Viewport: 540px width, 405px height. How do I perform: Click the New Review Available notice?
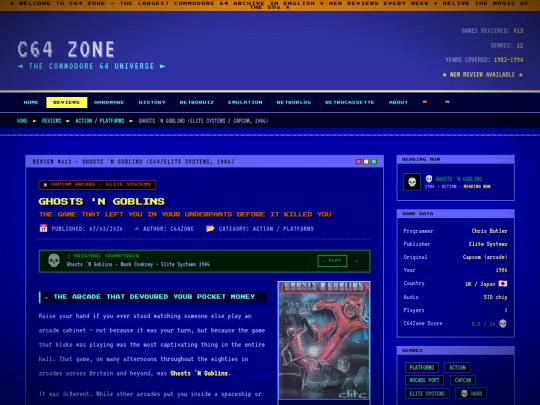pyautogui.click(x=482, y=75)
